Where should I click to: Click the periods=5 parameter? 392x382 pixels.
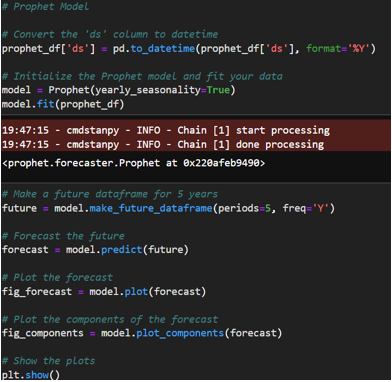click(x=247, y=209)
